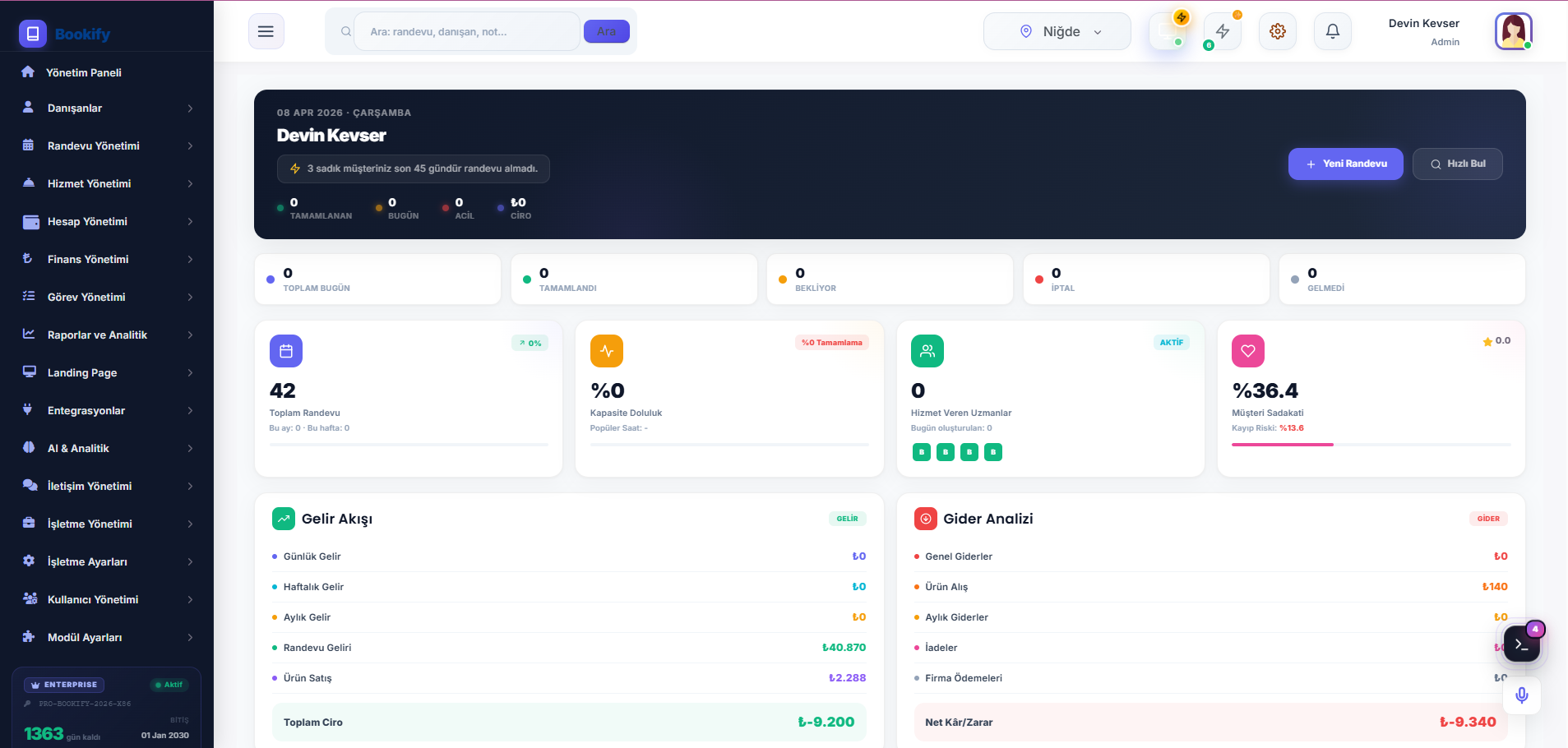1568x748 pixels.
Task: Create a new appointment with Yeni Randevu
Action: pos(1345,164)
